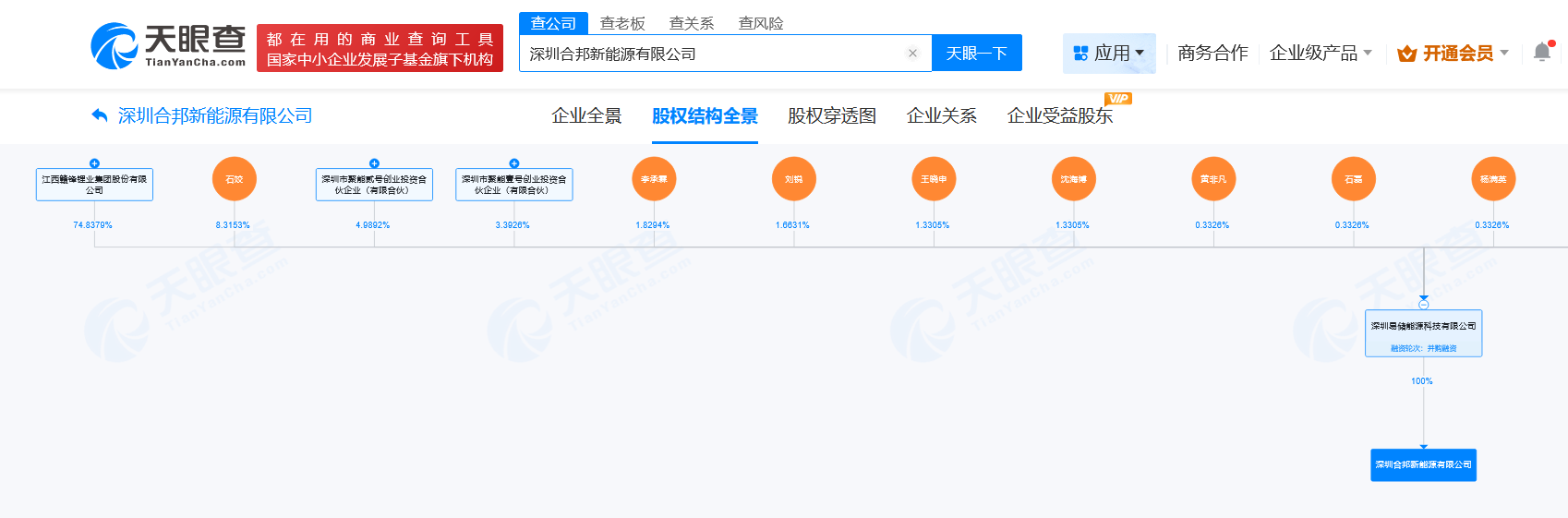Clear the search box with the X icon
Viewport: 1568px width, 518px height.
pos(912,54)
